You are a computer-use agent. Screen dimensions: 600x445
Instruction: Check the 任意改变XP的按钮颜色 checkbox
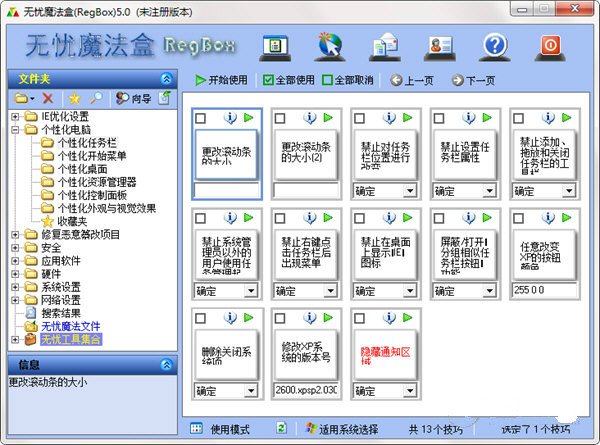click(x=518, y=218)
